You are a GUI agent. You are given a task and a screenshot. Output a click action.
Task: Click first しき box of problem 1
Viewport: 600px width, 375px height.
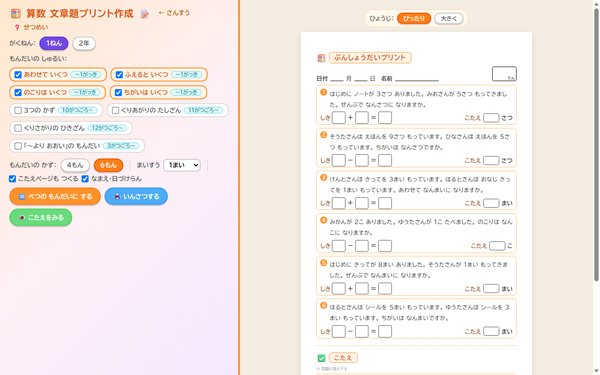[338, 118]
